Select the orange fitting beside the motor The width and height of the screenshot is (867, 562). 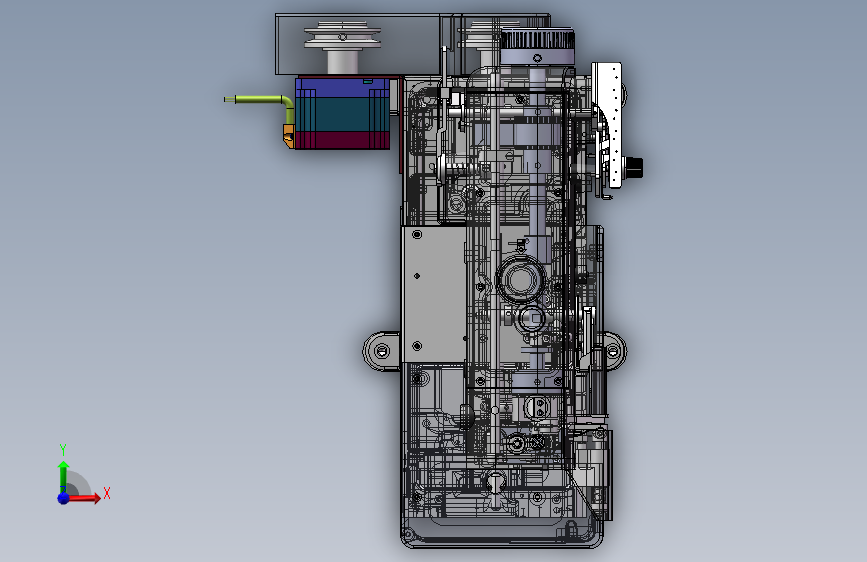(289, 136)
